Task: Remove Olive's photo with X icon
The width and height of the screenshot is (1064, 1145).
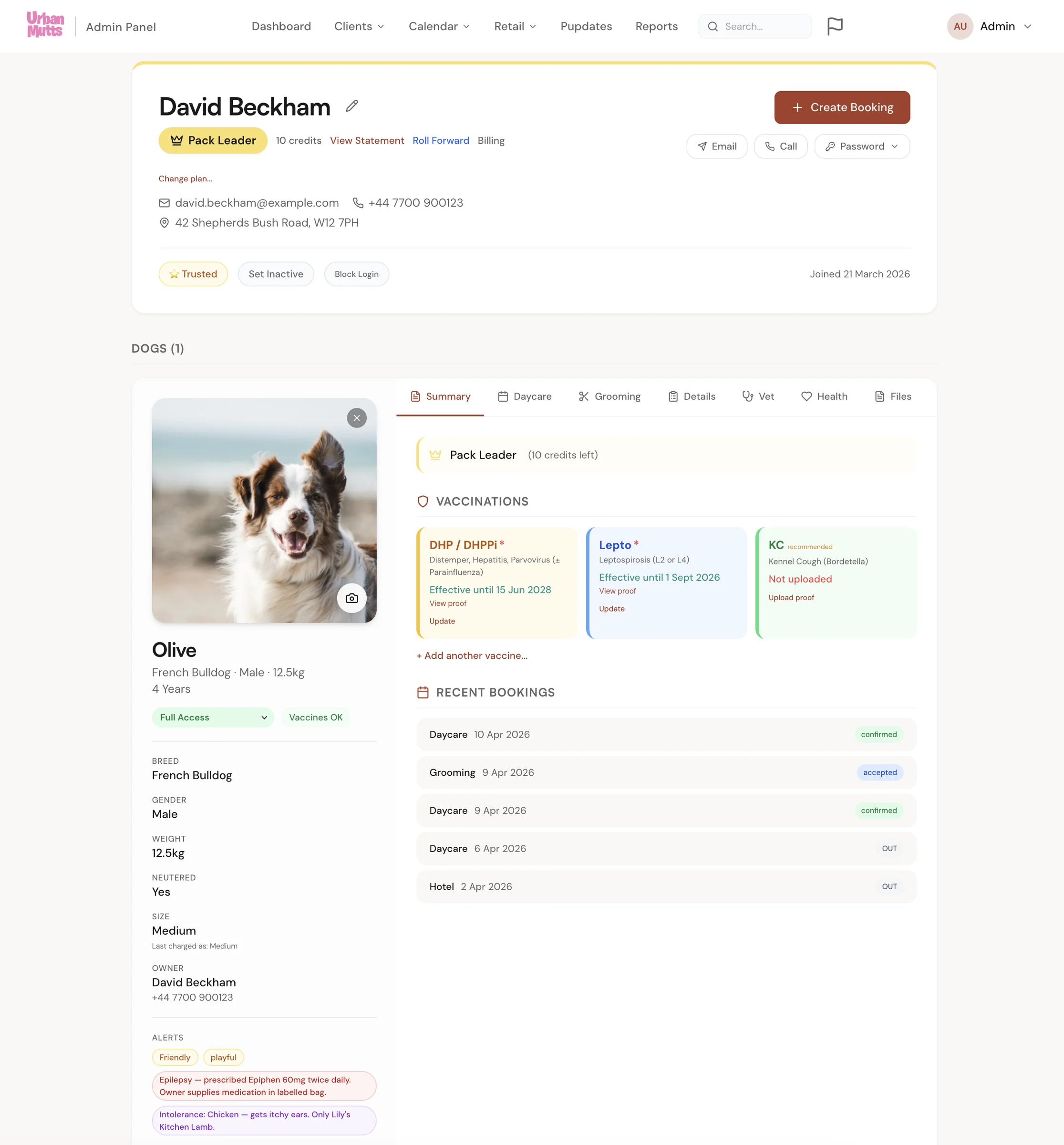Action: coord(356,417)
